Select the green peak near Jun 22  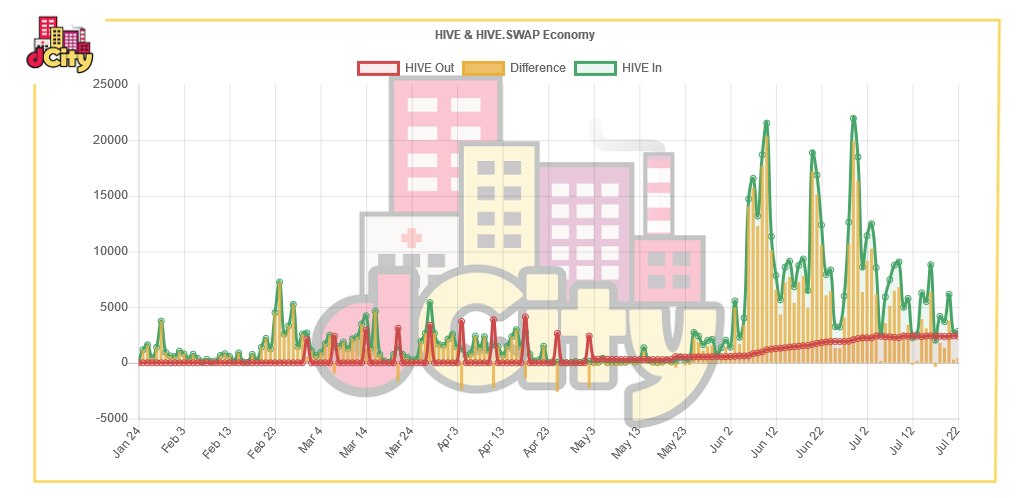click(x=812, y=153)
